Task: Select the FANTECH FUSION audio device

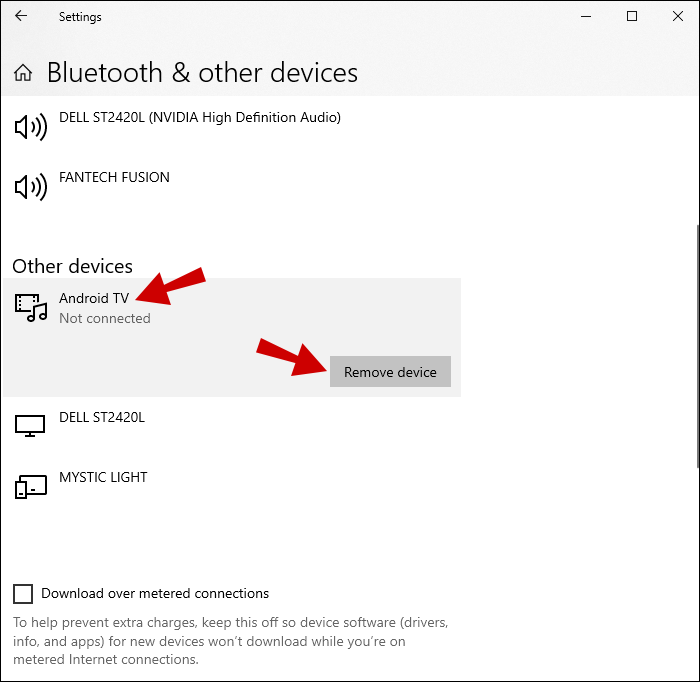Action: (x=114, y=178)
